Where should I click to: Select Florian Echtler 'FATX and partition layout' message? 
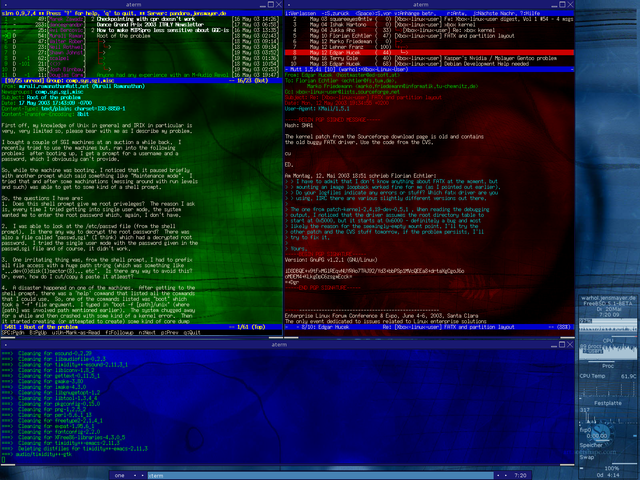pyautogui.click(x=429, y=36)
